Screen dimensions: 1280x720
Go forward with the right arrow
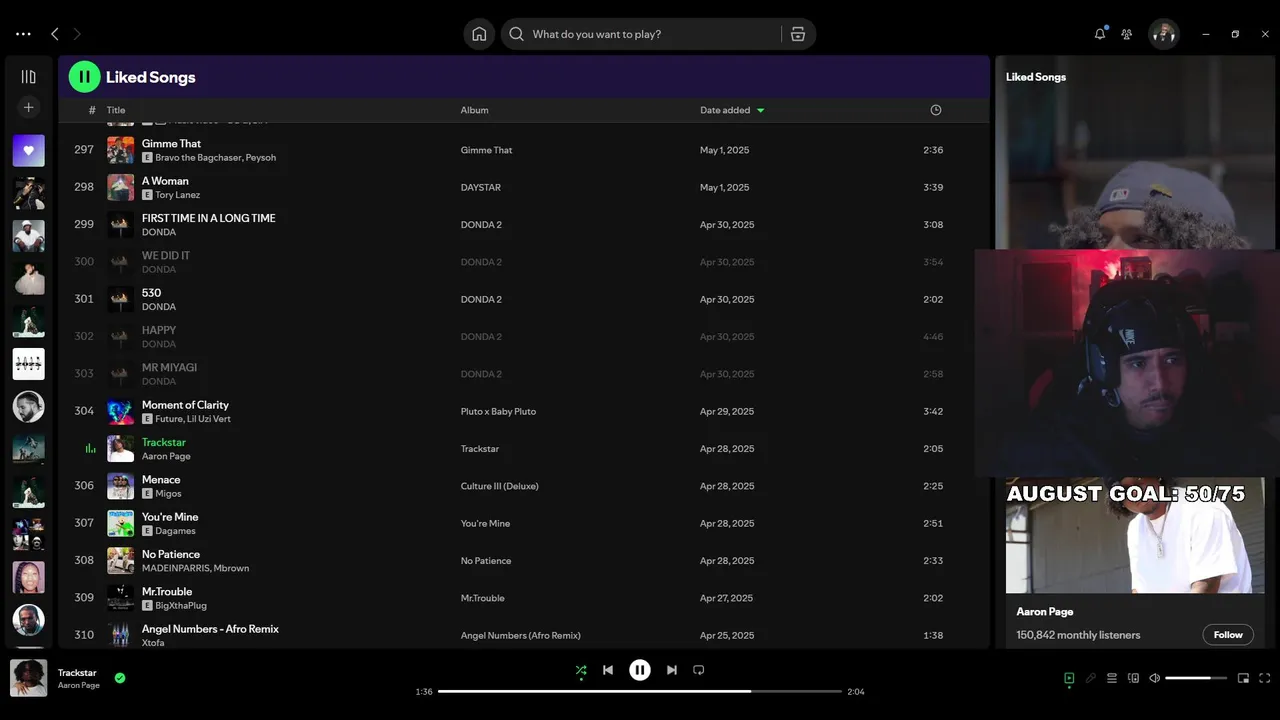point(77,34)
